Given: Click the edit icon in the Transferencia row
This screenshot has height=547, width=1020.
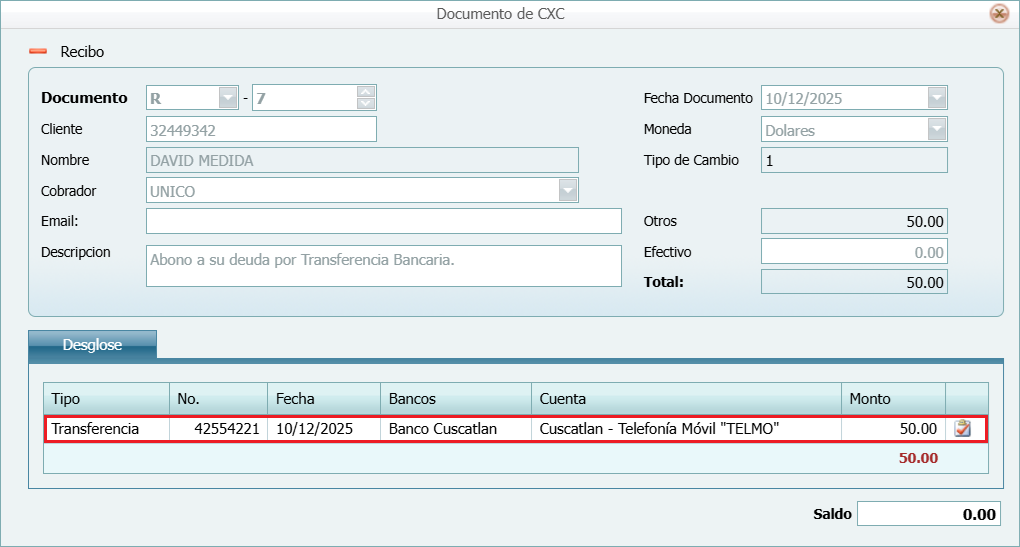Looking at the screenshot, I should (x=963, y=429).
